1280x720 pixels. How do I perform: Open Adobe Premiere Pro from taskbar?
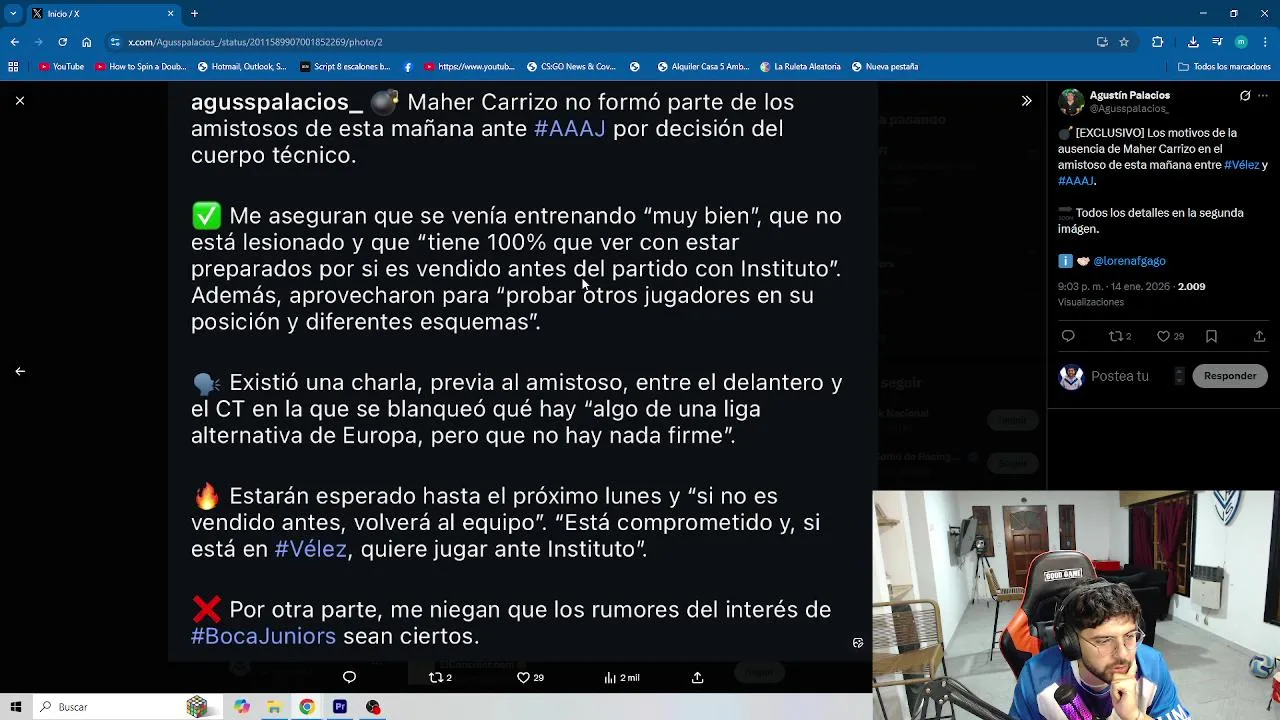click(340, 707)
